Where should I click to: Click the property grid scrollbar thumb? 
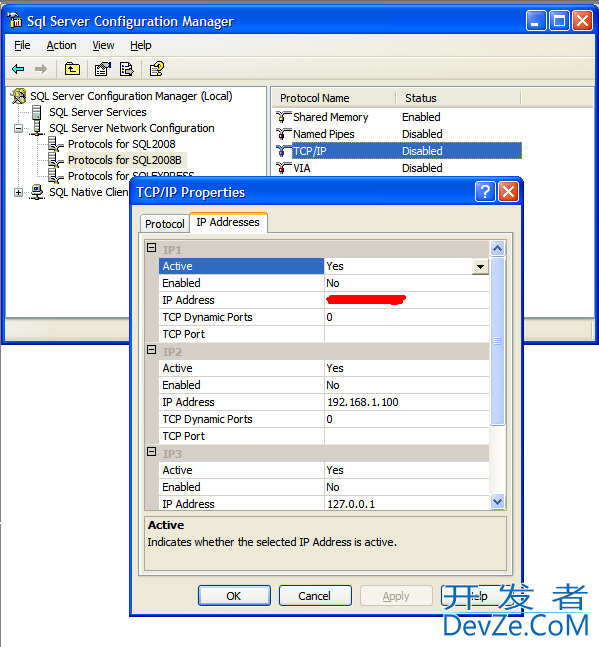click(498, 341)
